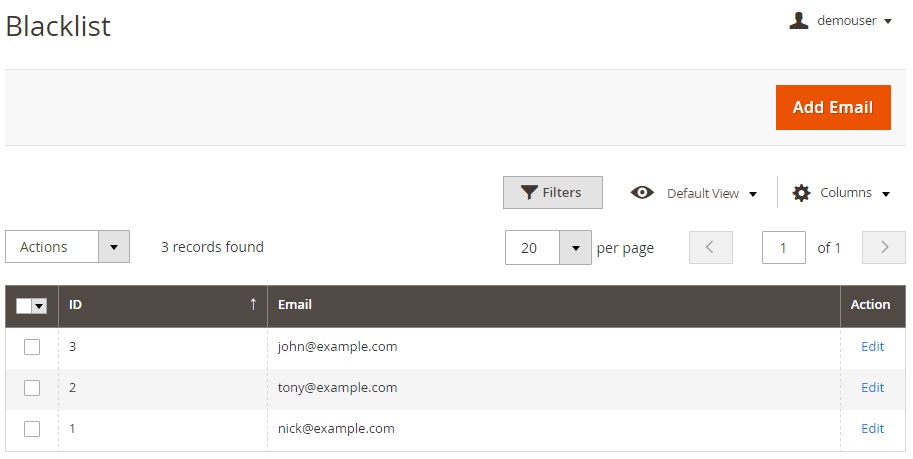
Task: Click the eye icon for Default View
Action: pyautogui.click(x=642, y=193)
